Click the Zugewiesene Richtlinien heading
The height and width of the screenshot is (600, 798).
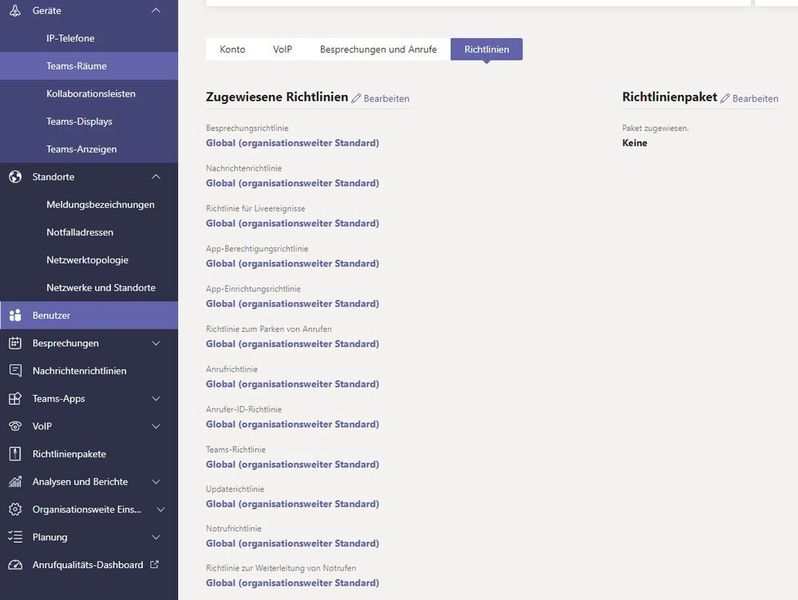click(x=277, y=97)
